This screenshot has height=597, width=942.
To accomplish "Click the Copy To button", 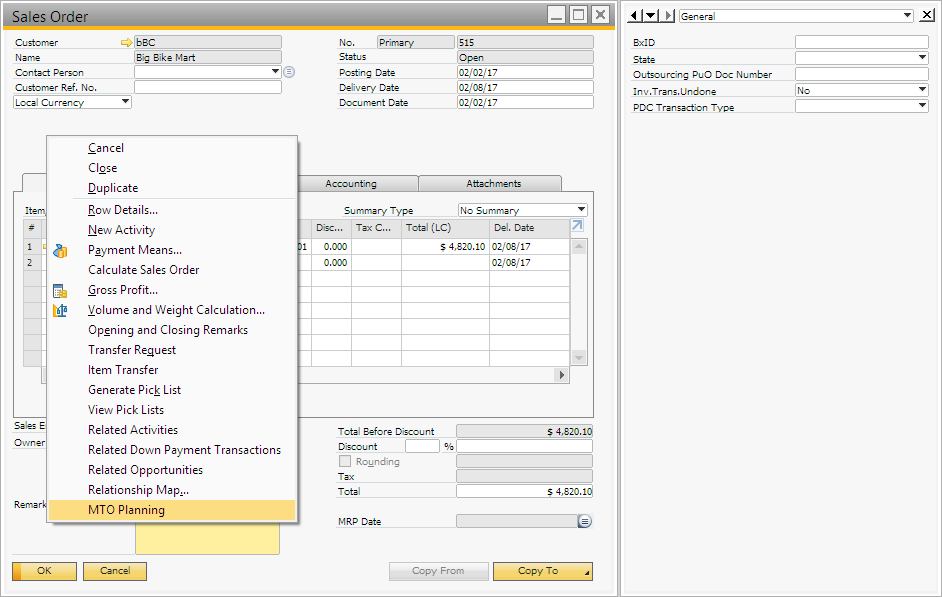I will coord(538,571).
